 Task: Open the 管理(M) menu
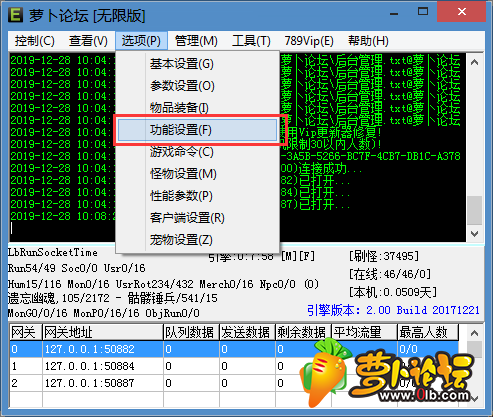[x=196, y=41]
